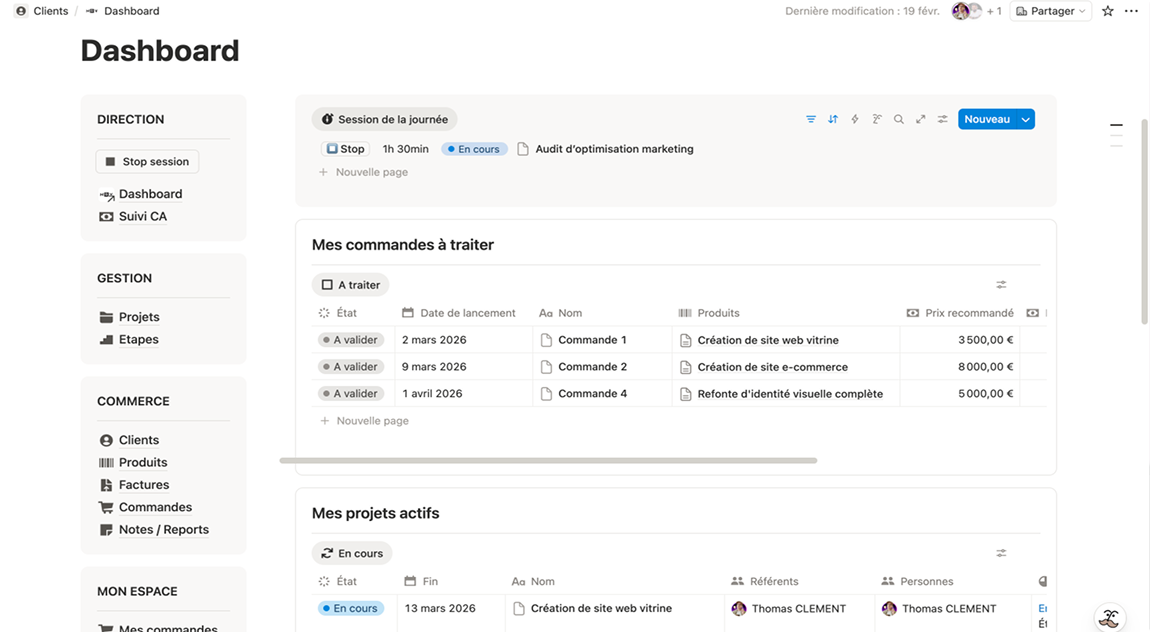Open the Clients sidebar link
The height and width of the screenshot is (632, 1150).
pos(128,440)
